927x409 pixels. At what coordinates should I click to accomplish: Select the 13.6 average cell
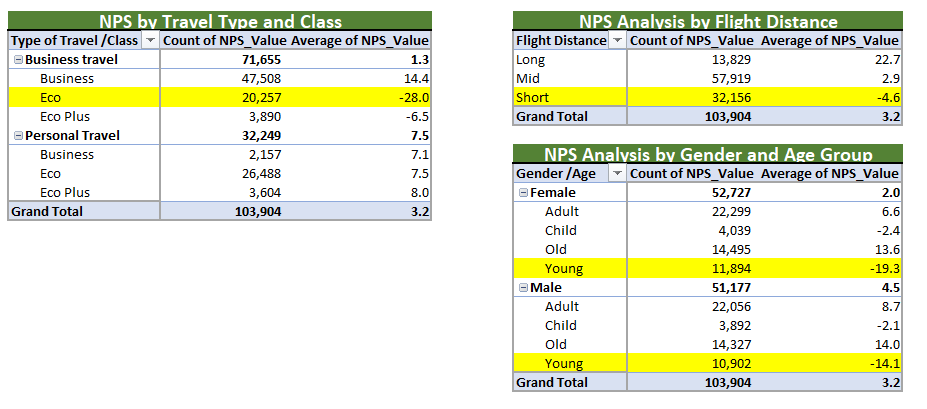point(887,249)
